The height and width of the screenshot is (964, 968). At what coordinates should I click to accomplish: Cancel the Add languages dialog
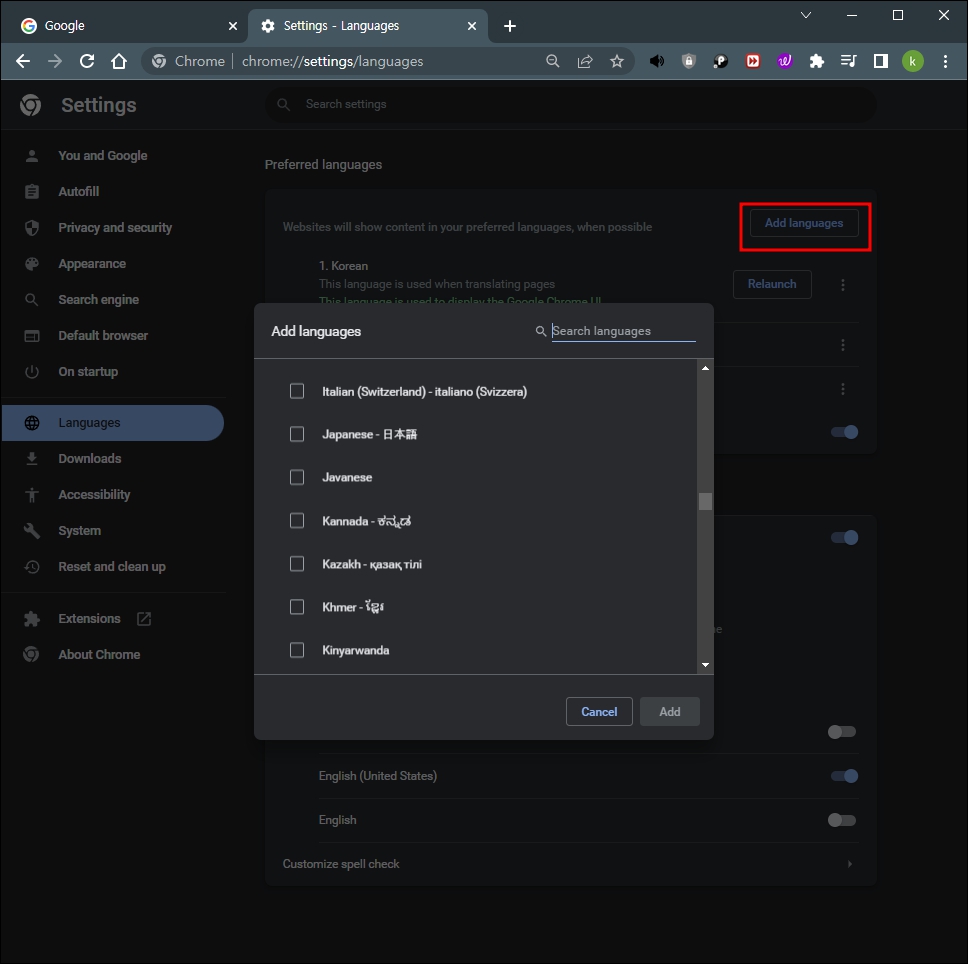tap(599, 712)
